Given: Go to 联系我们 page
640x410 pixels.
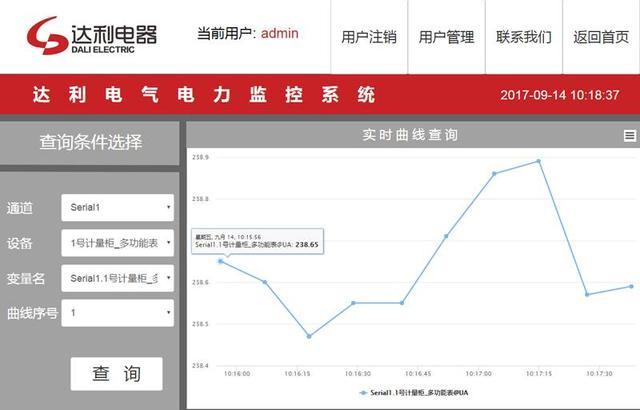Looking at the screenshot, I should (x=523, y=37).
